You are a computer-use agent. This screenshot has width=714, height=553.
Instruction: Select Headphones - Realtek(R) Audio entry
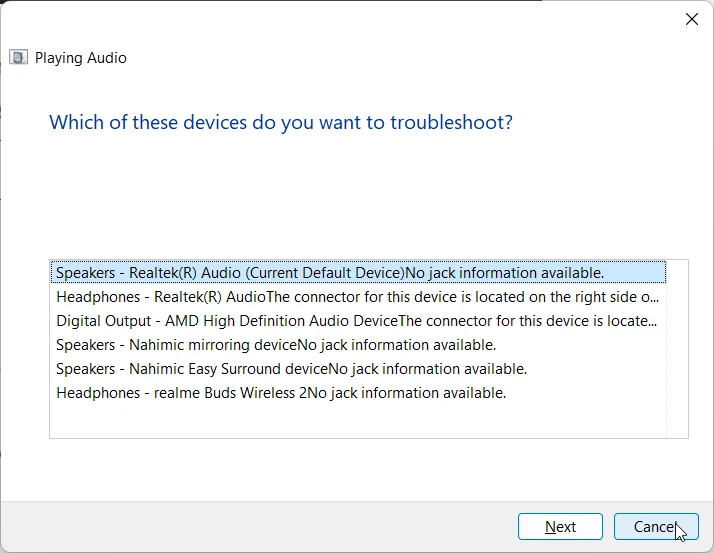tap(358, 297)
